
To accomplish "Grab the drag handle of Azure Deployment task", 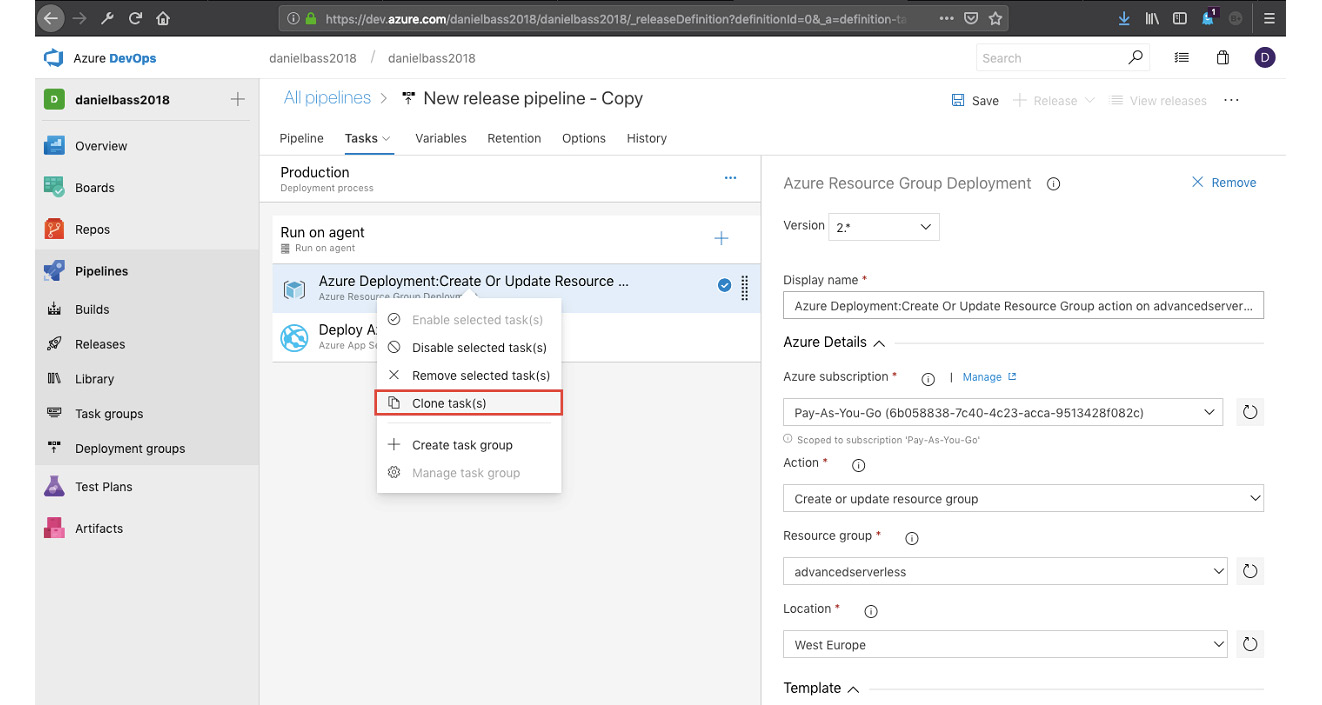I will [x=745, y=288].
